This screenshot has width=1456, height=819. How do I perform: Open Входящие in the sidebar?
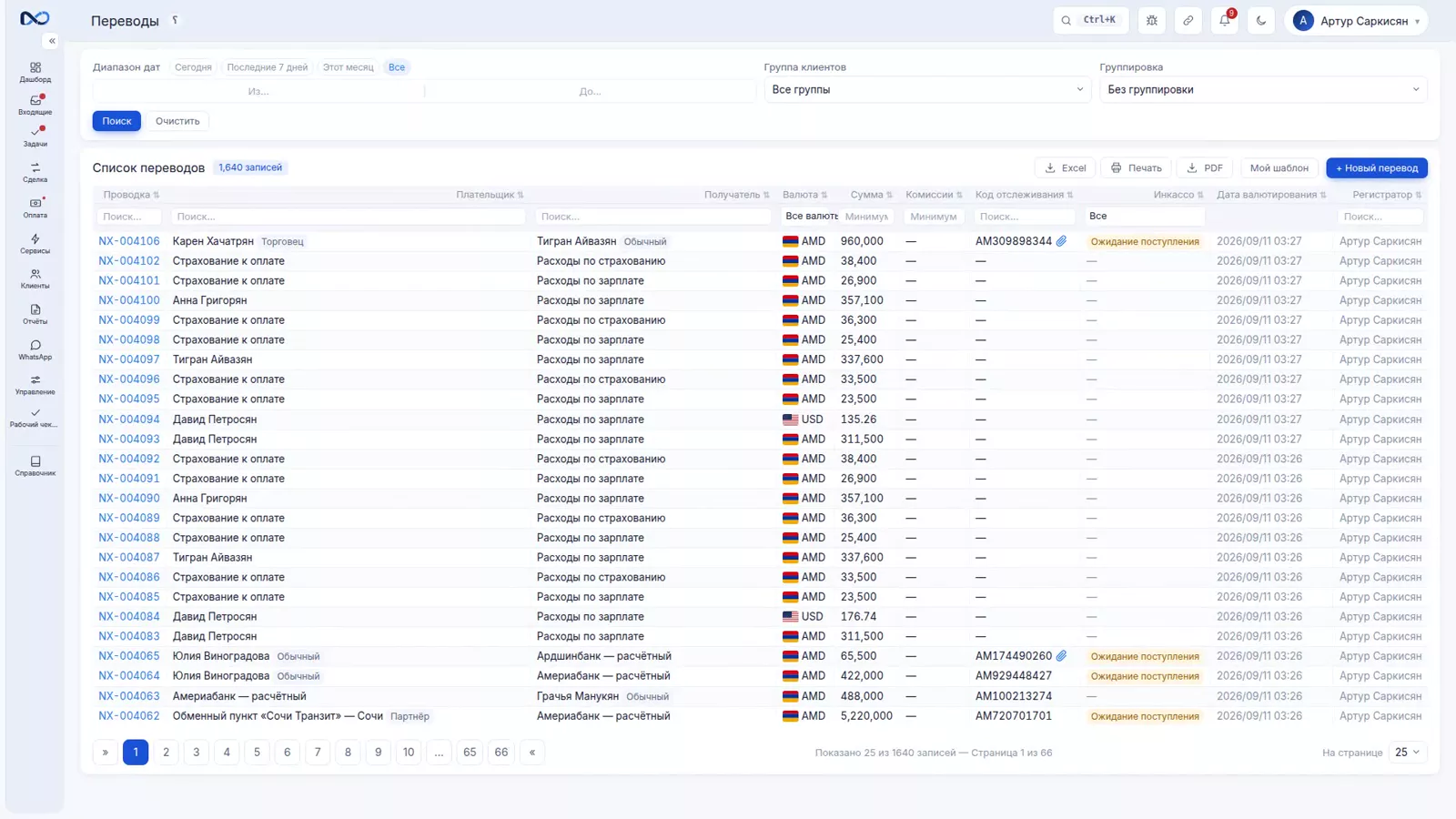point(35,105)
